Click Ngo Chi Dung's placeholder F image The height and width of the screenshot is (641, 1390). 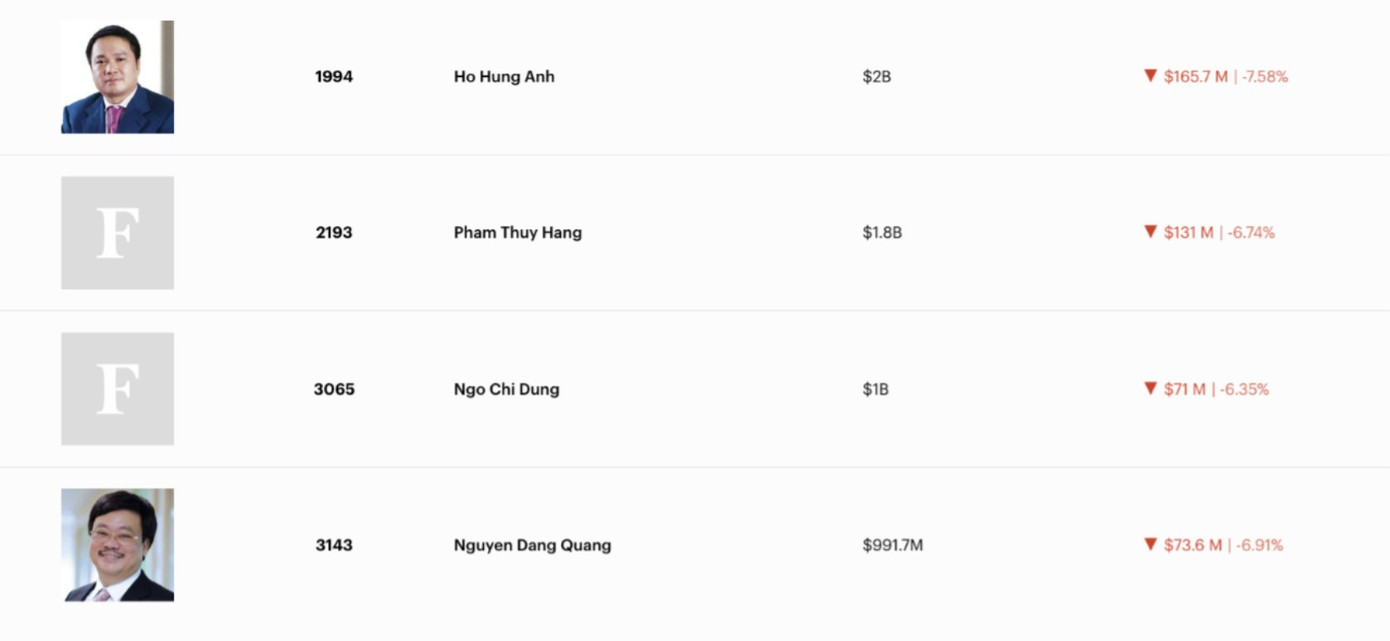117,389
